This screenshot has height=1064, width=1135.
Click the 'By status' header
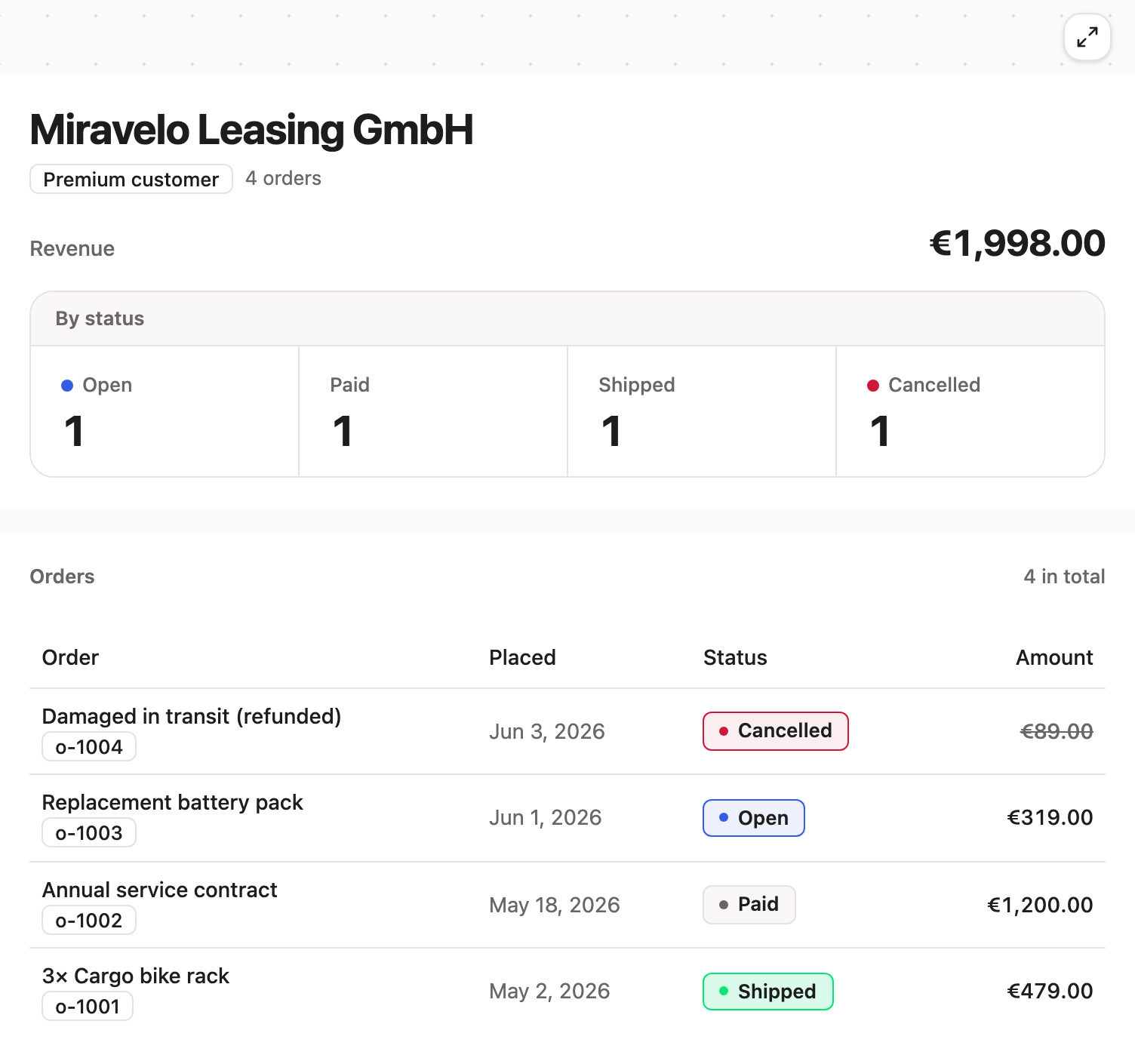pyautogui.click(x=100, y=318)
